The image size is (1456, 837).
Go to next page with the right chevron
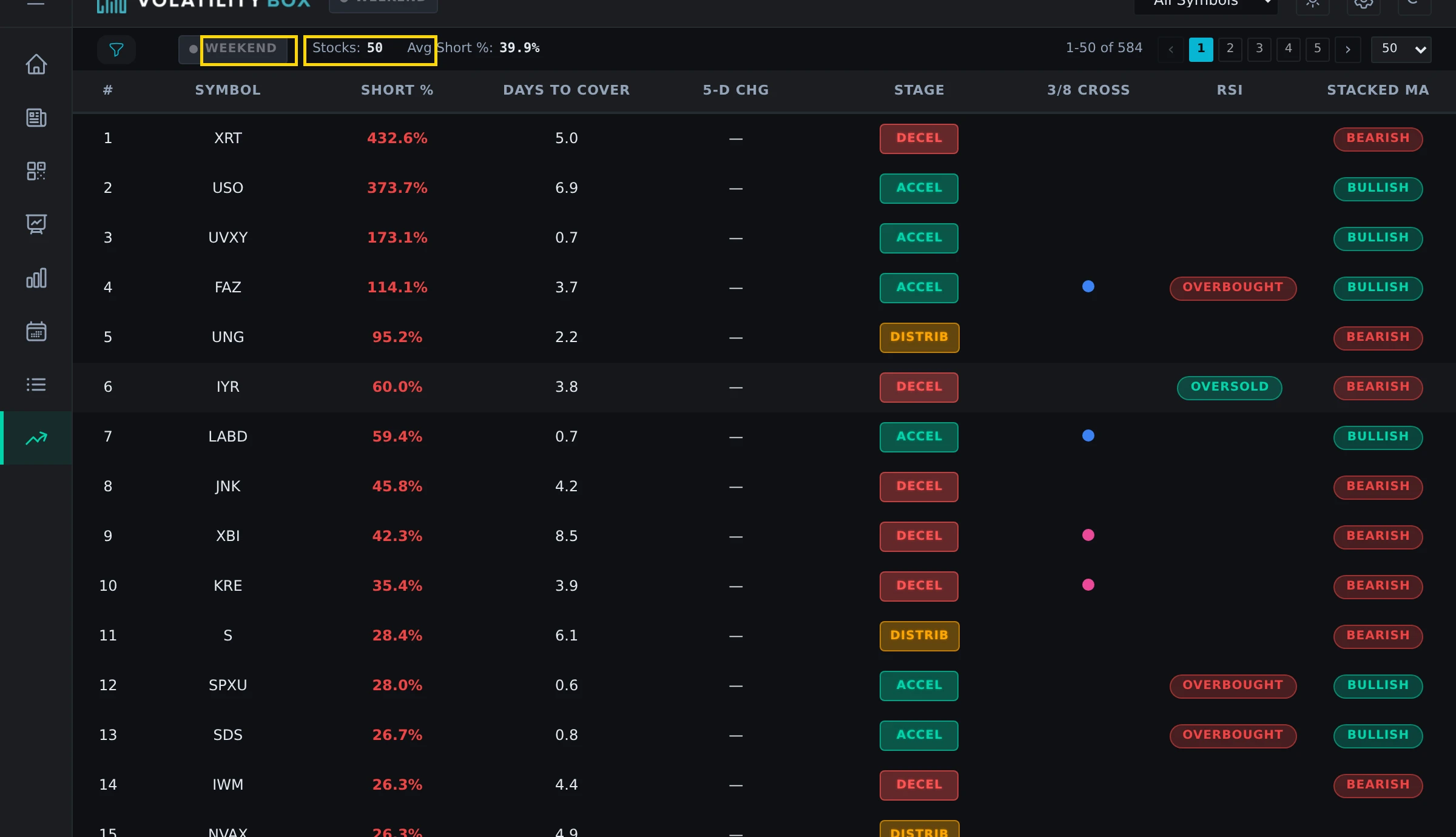pos(1348,49)
